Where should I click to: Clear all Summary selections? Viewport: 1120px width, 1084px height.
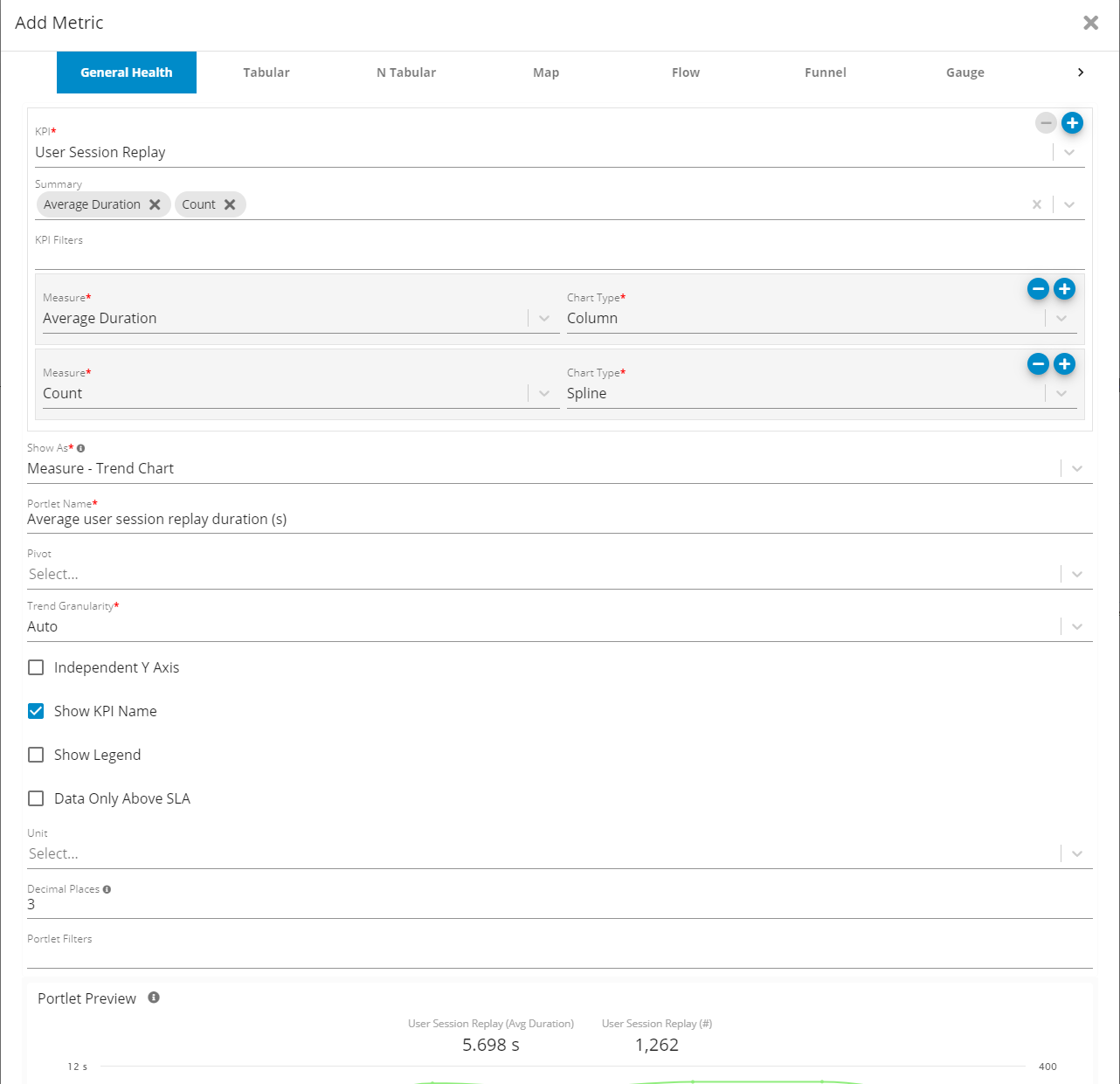coord(1037,204)
